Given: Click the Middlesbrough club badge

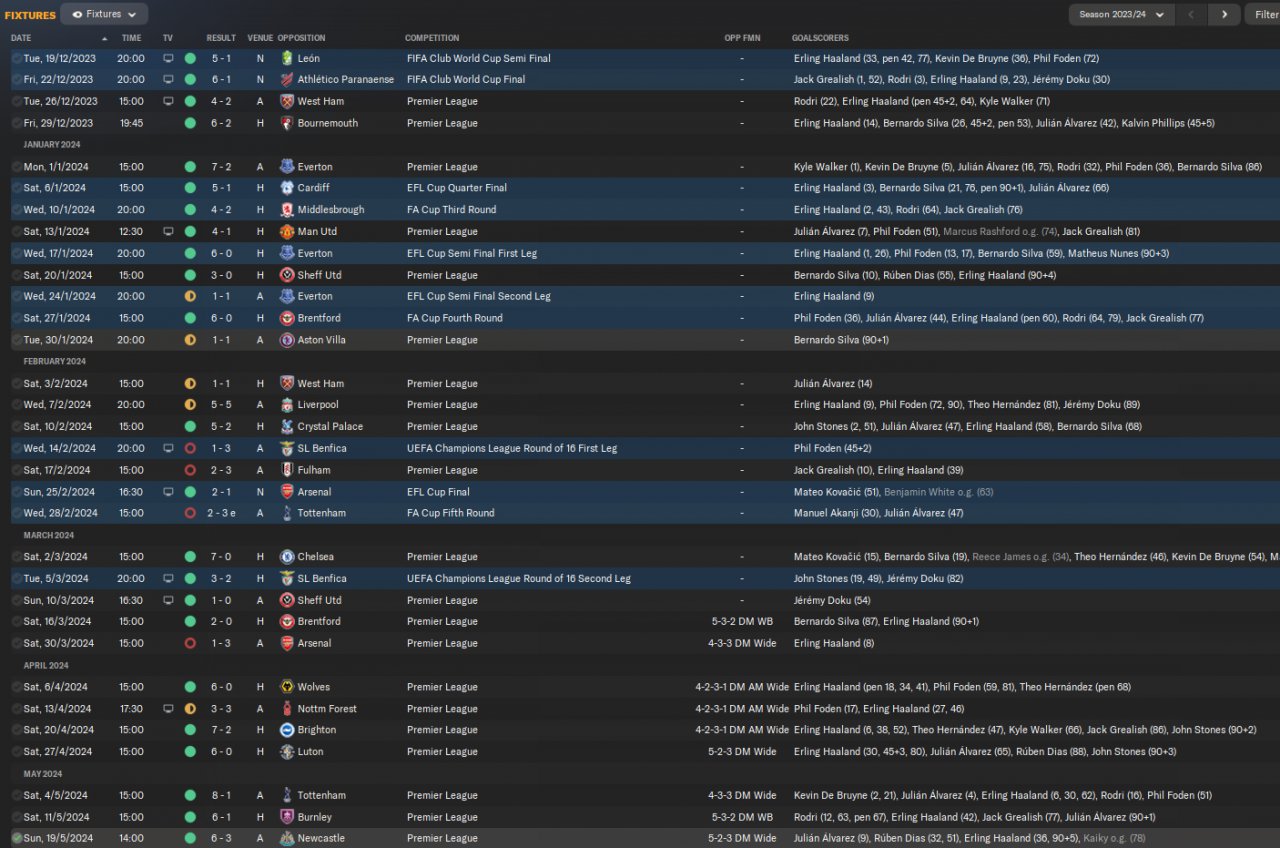Looking at the screenshot, I should pos(287,210).
